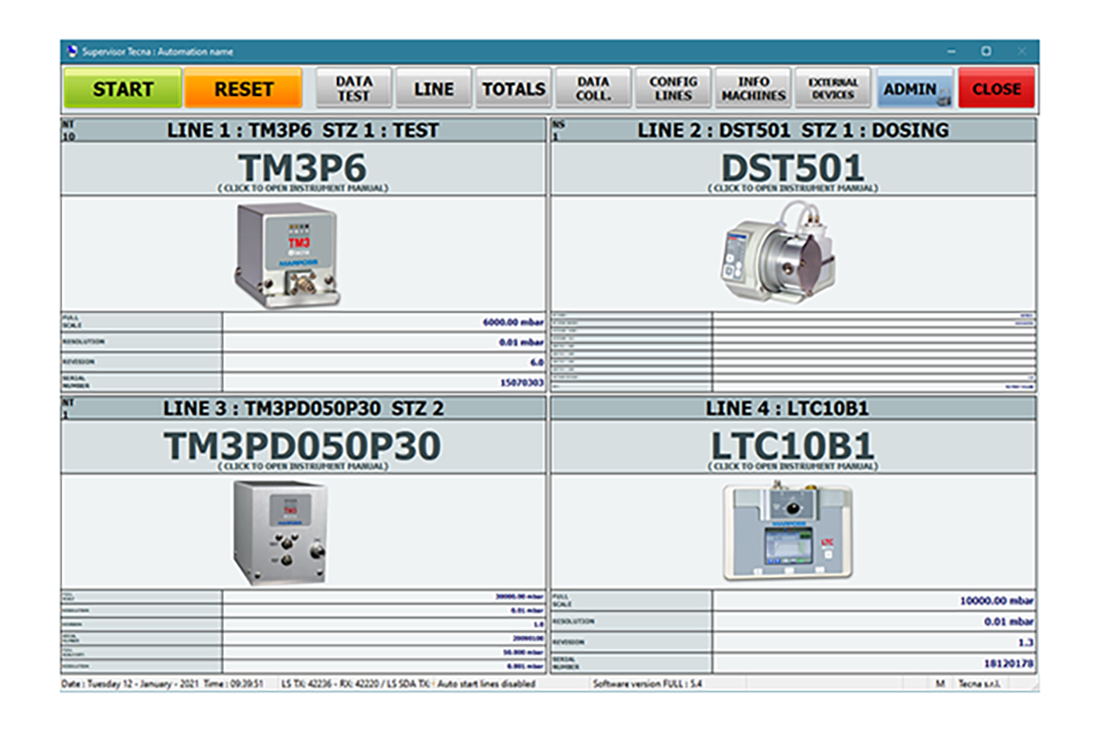Select the LINE 4 : LTC10B1 header
Screen dimensions: 1100x733
point(793,408)
